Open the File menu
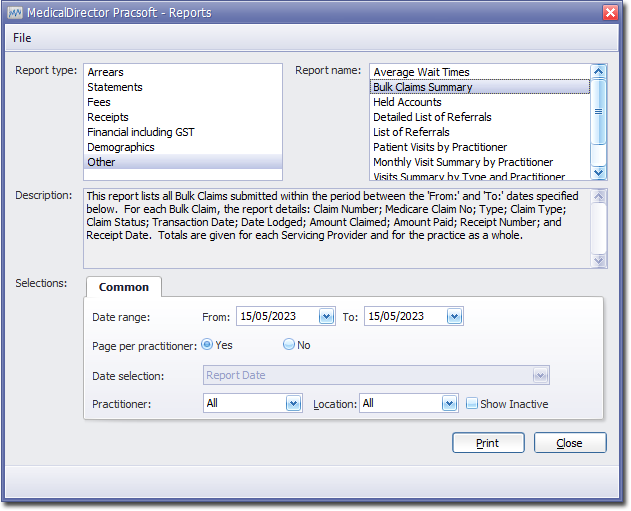 pos(22,38)
